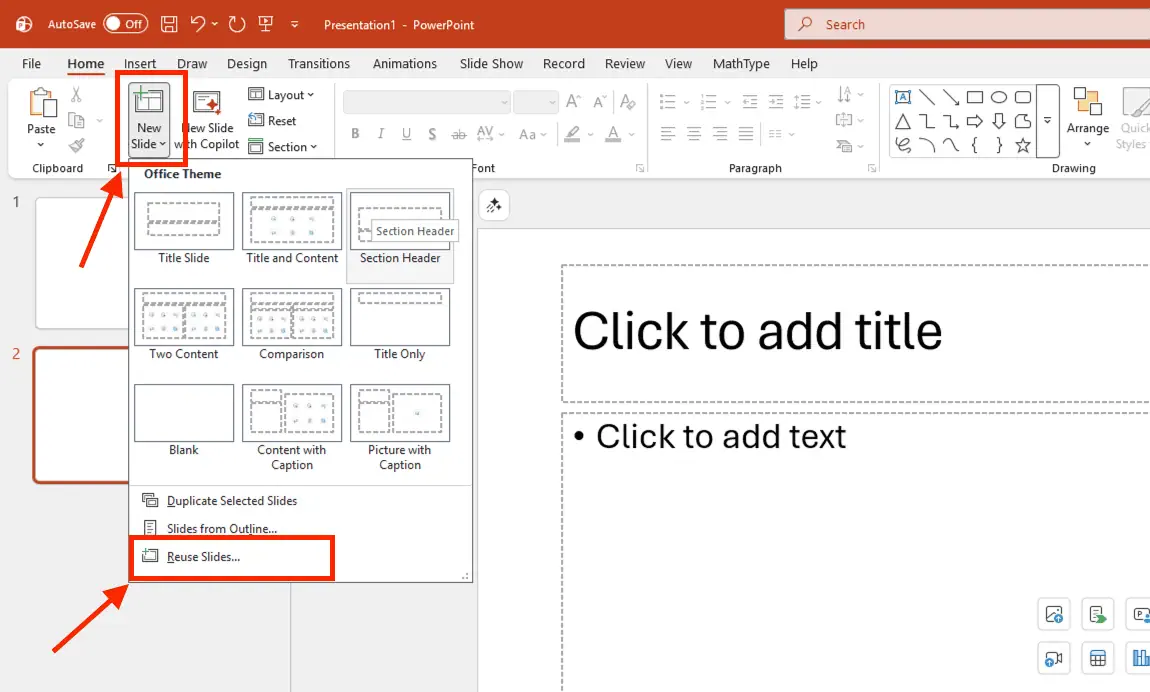Screen dimensions: 1150x692
Task: Switch to the Draw tab
Action: coord(192,64)
